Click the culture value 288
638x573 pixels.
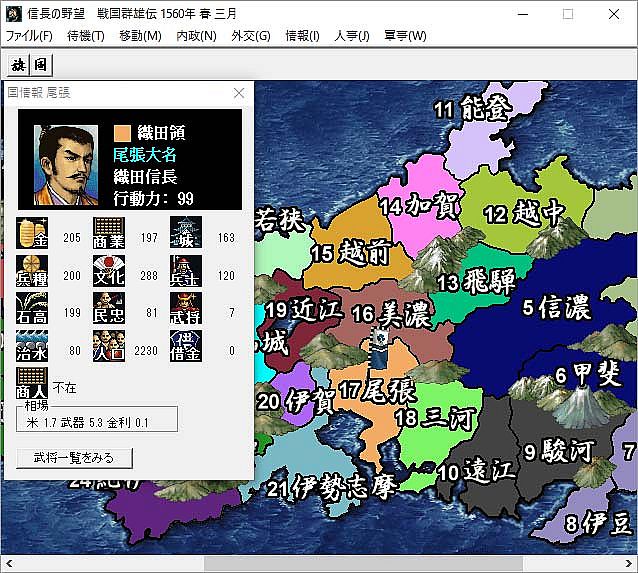coord(149,276)
